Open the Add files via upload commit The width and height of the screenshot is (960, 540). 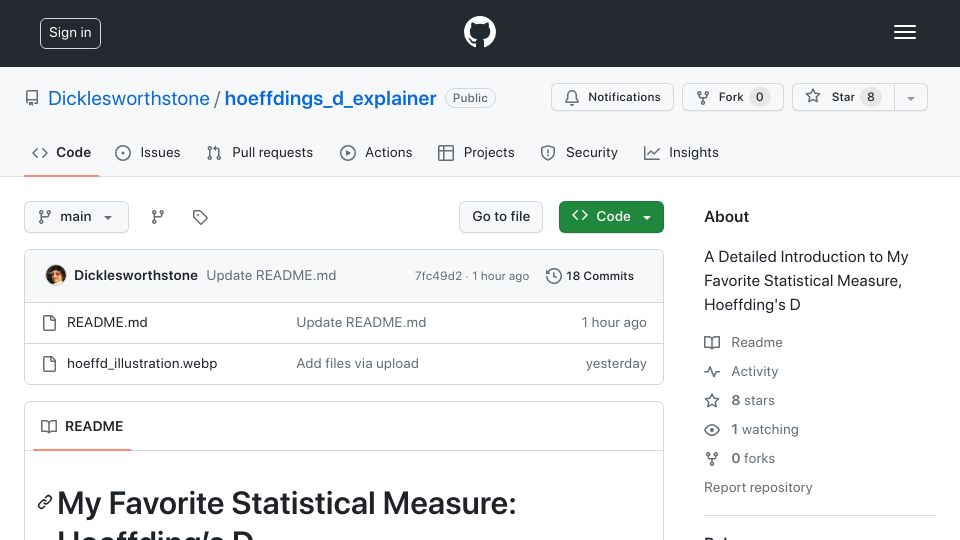[358, 364]
